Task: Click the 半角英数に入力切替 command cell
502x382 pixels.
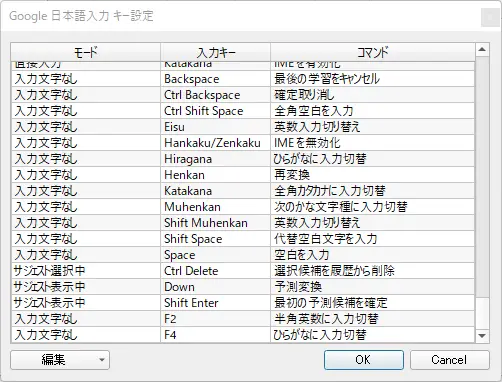Action: point(373,319)
